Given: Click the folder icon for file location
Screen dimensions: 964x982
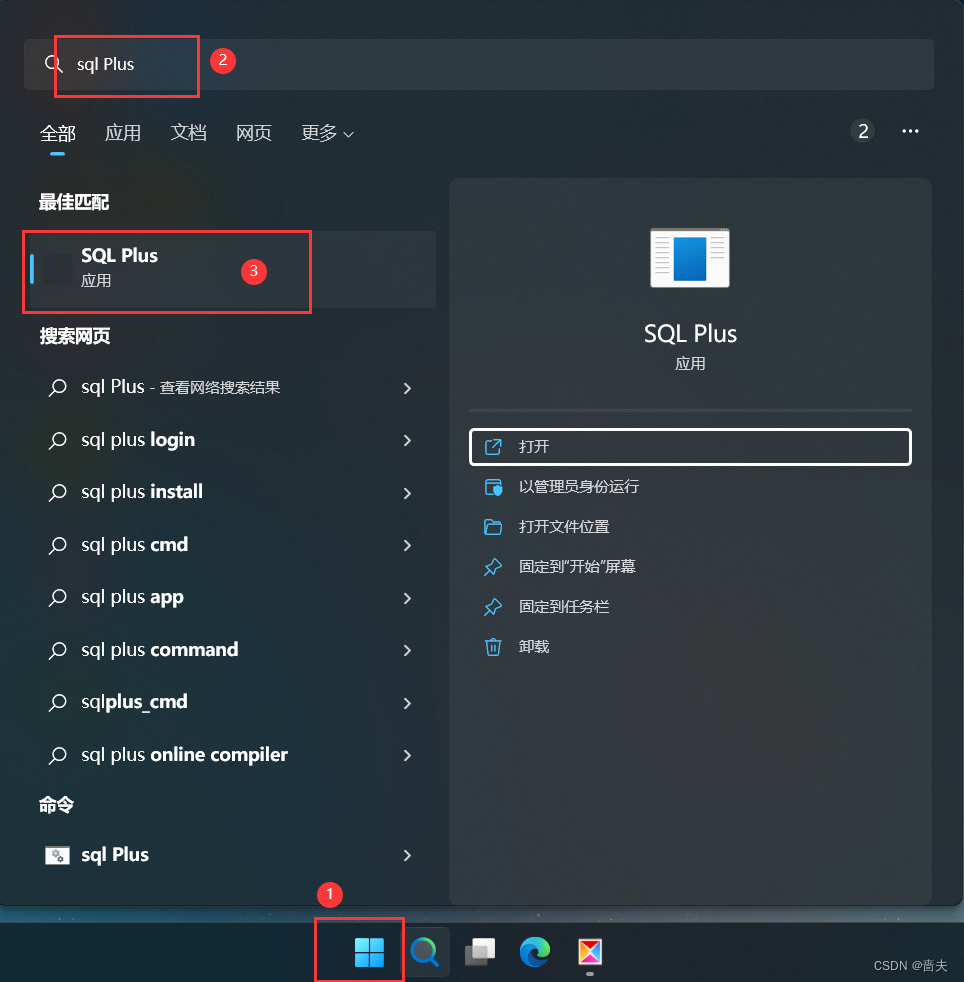Looking at the screenshot, I should [x=493, y=527].
